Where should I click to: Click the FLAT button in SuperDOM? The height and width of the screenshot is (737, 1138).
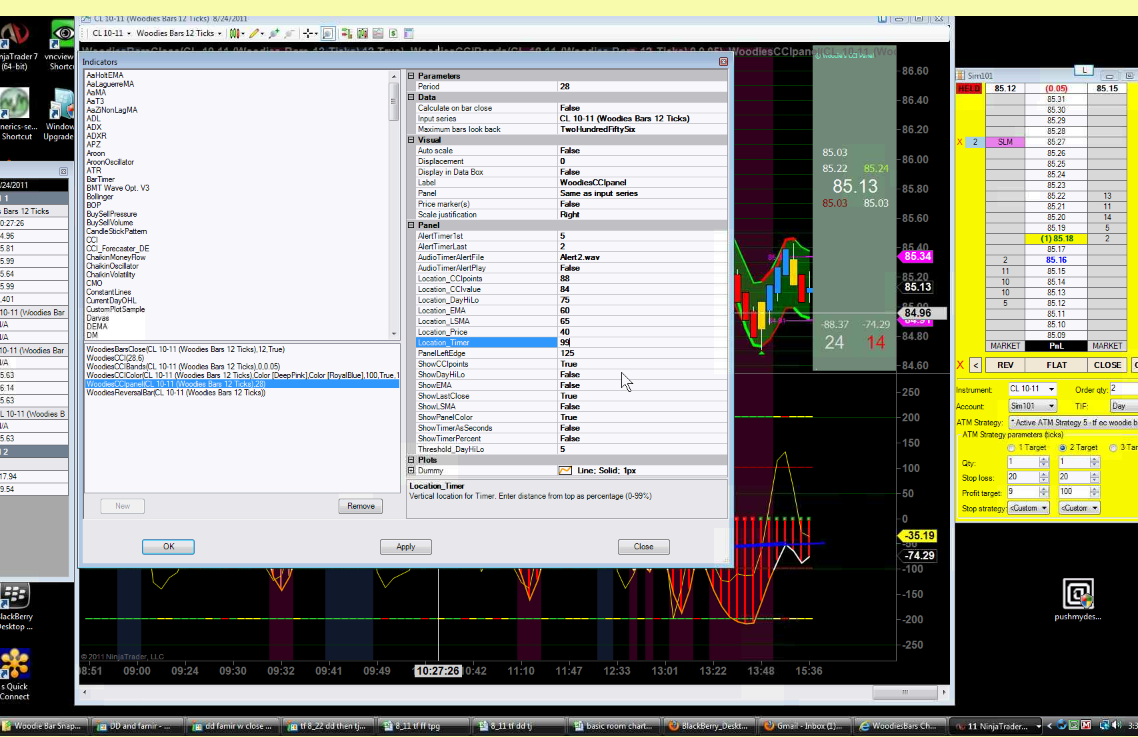1057,365
